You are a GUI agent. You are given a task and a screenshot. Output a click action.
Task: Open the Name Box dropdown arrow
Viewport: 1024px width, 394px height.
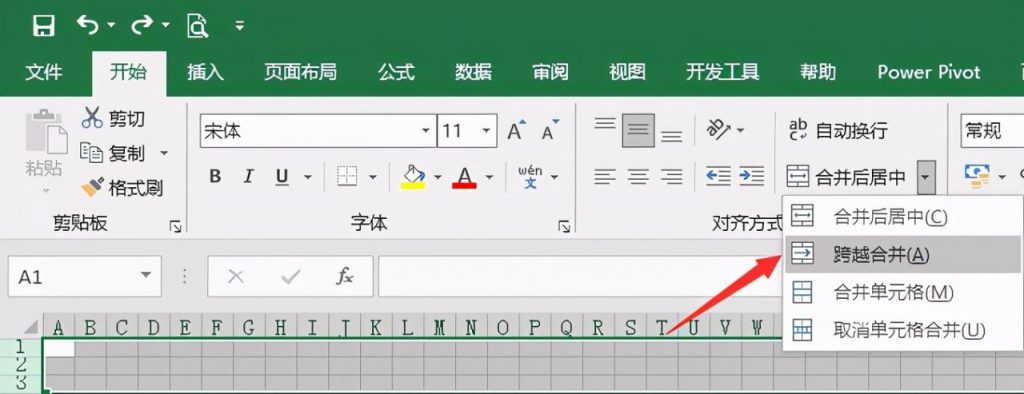point(146,275)
